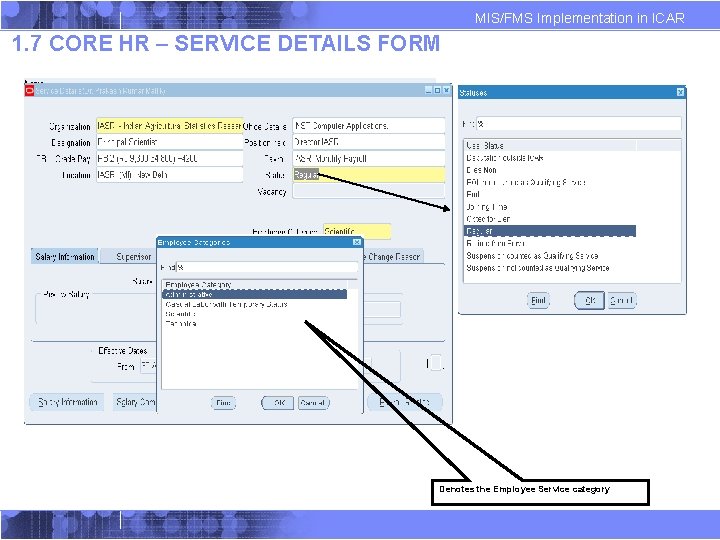Click the Salary Components button at bottom
This screenshot has height=540, width=720.
(x=135, y=402)
